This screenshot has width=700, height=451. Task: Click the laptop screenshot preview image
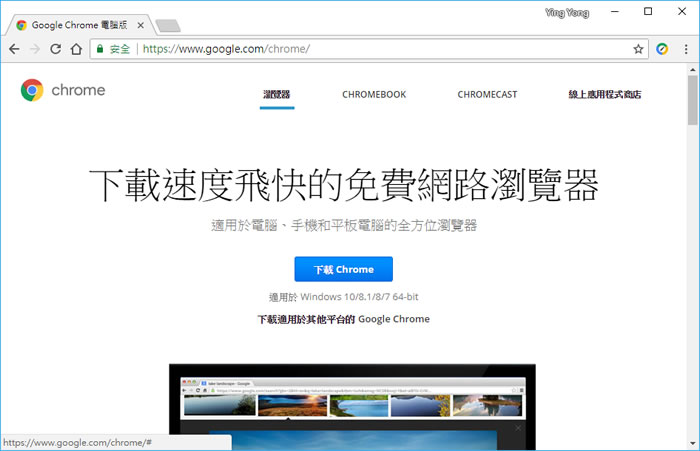point(352,407)
